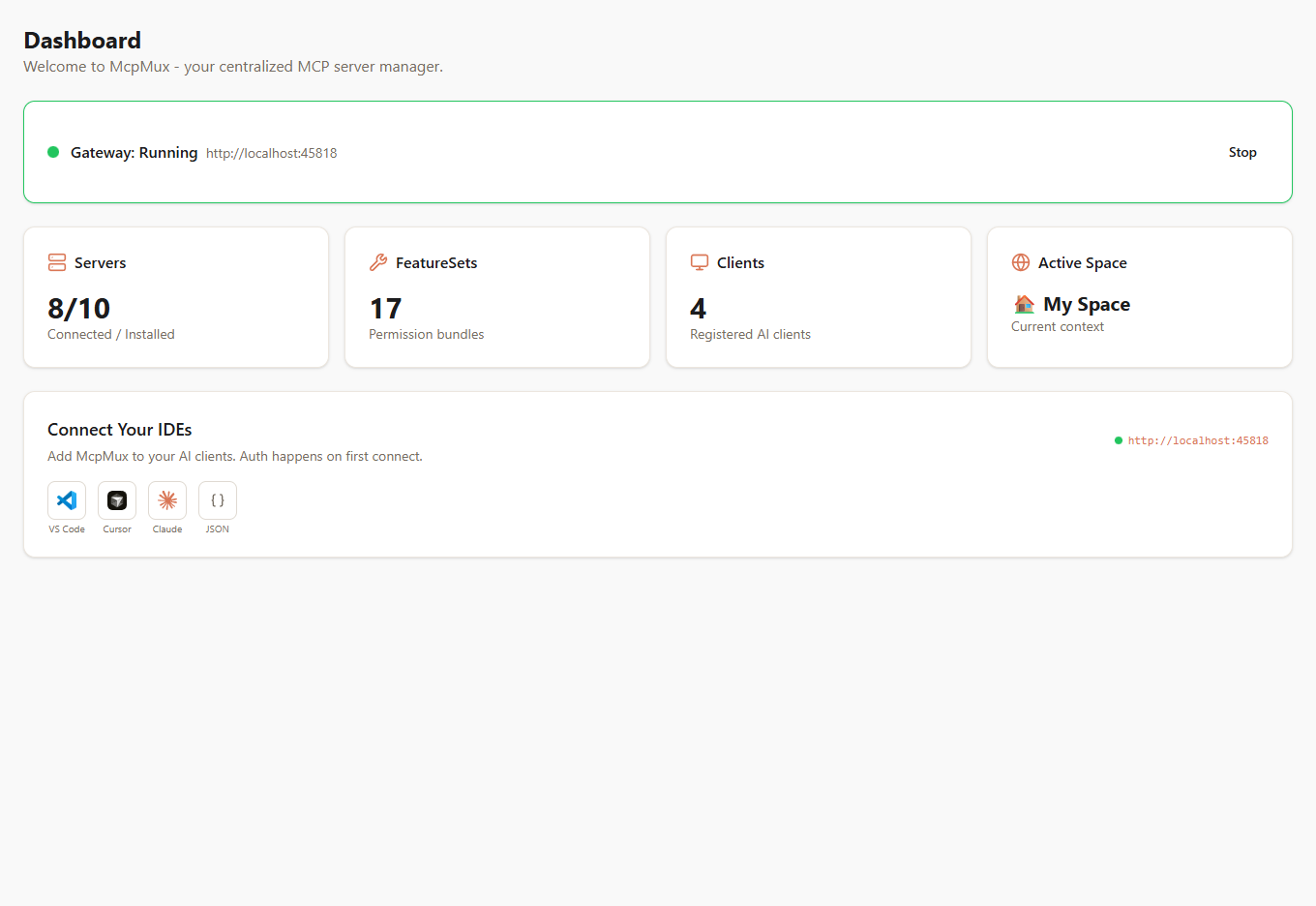
Task: Click the FeatureSets wrench icon
Action: (x=378, y=262)
